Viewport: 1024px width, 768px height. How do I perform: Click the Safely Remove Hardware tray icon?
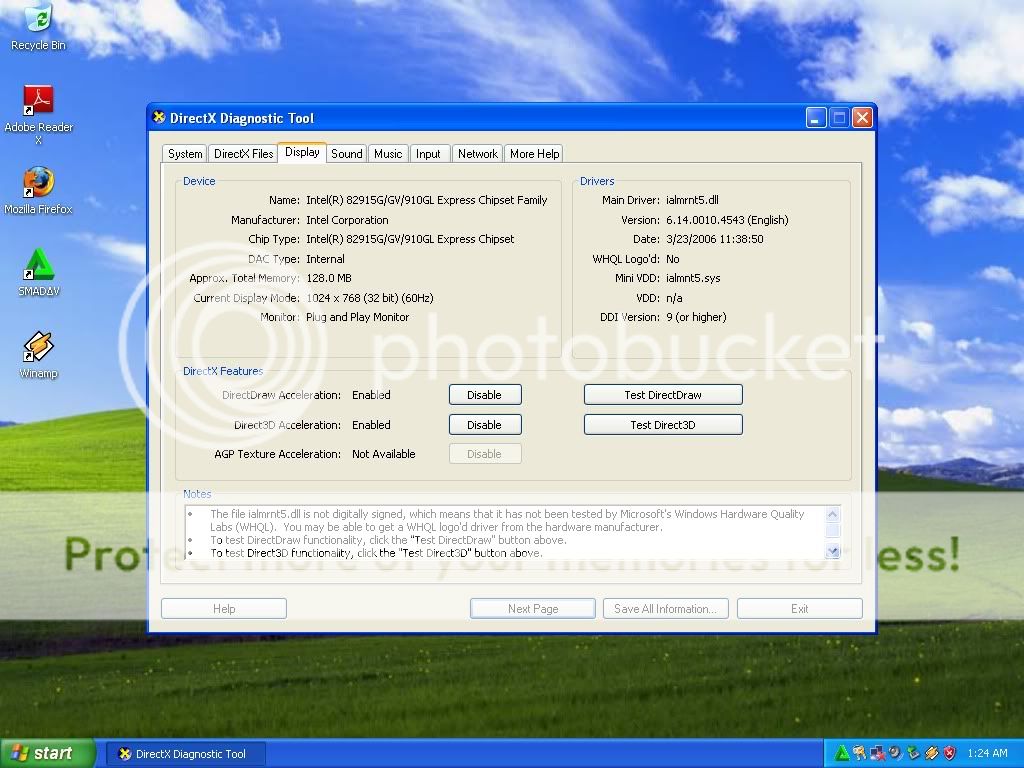coord(914,753)
